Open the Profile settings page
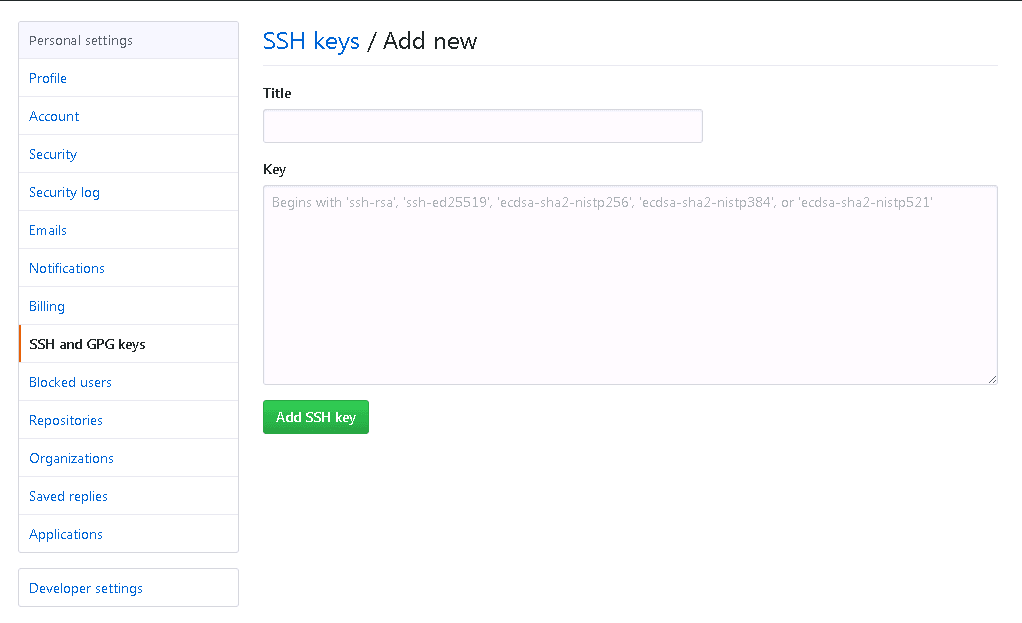The width and height of the screenshot is (1022, 623). [47, 78]
